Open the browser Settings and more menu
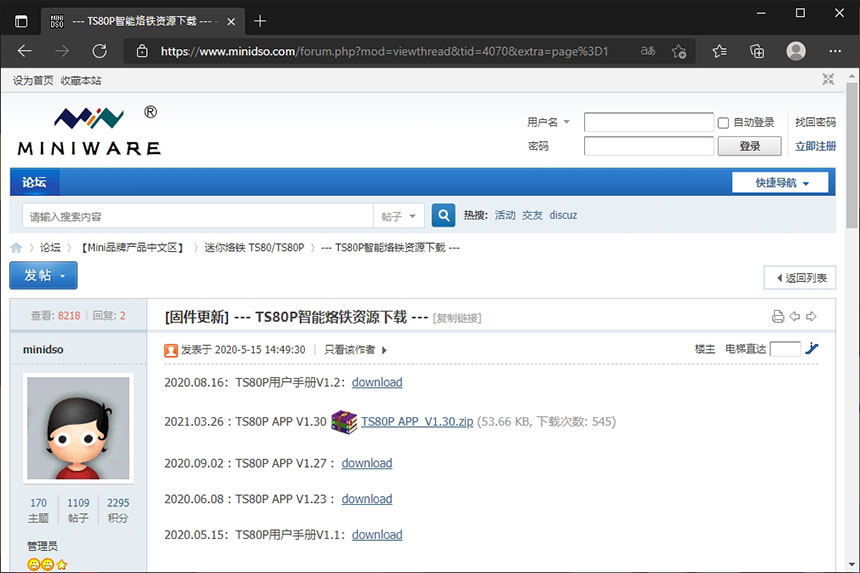 [x=835, y=51]
